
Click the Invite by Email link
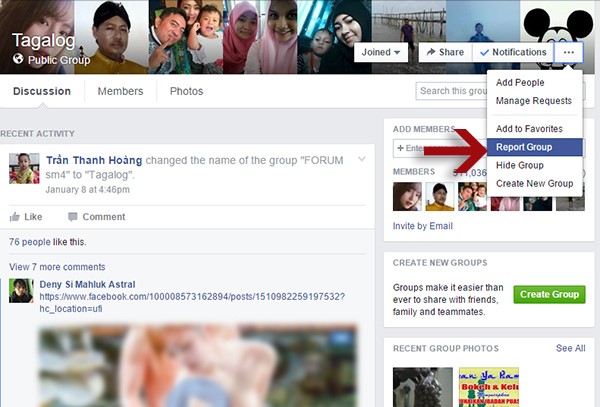(423, 226)
